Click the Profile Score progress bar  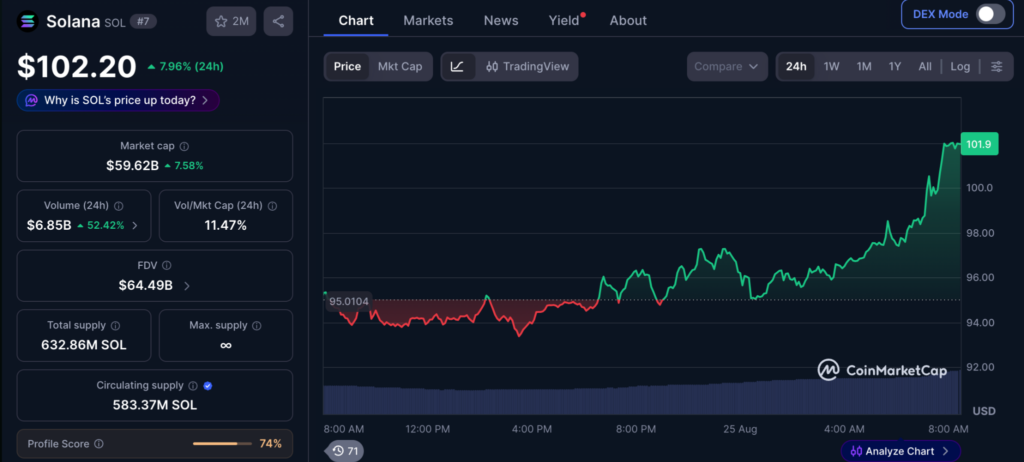coord(222,444)
